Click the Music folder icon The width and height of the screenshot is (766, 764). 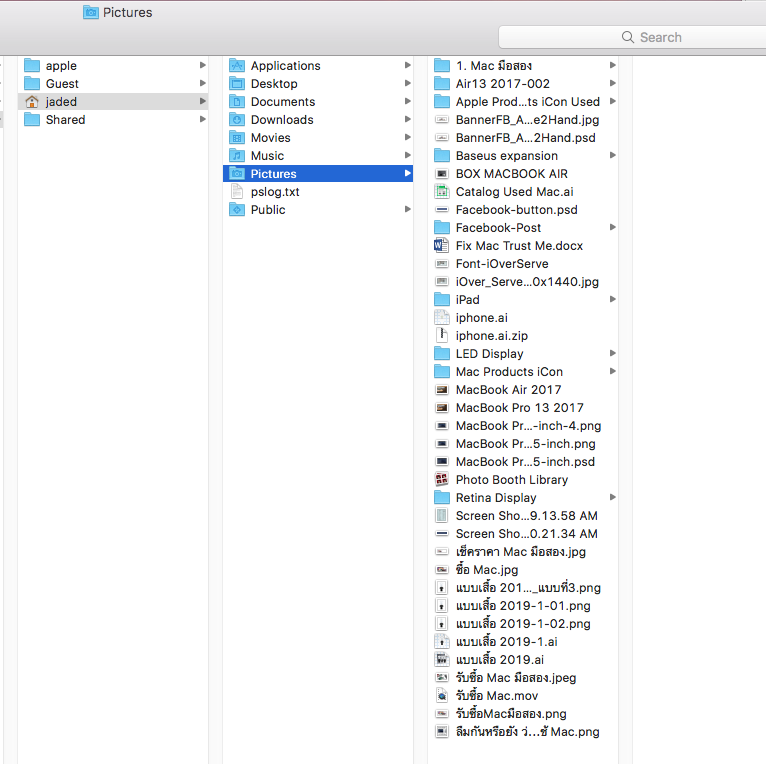tap(237, 156)
